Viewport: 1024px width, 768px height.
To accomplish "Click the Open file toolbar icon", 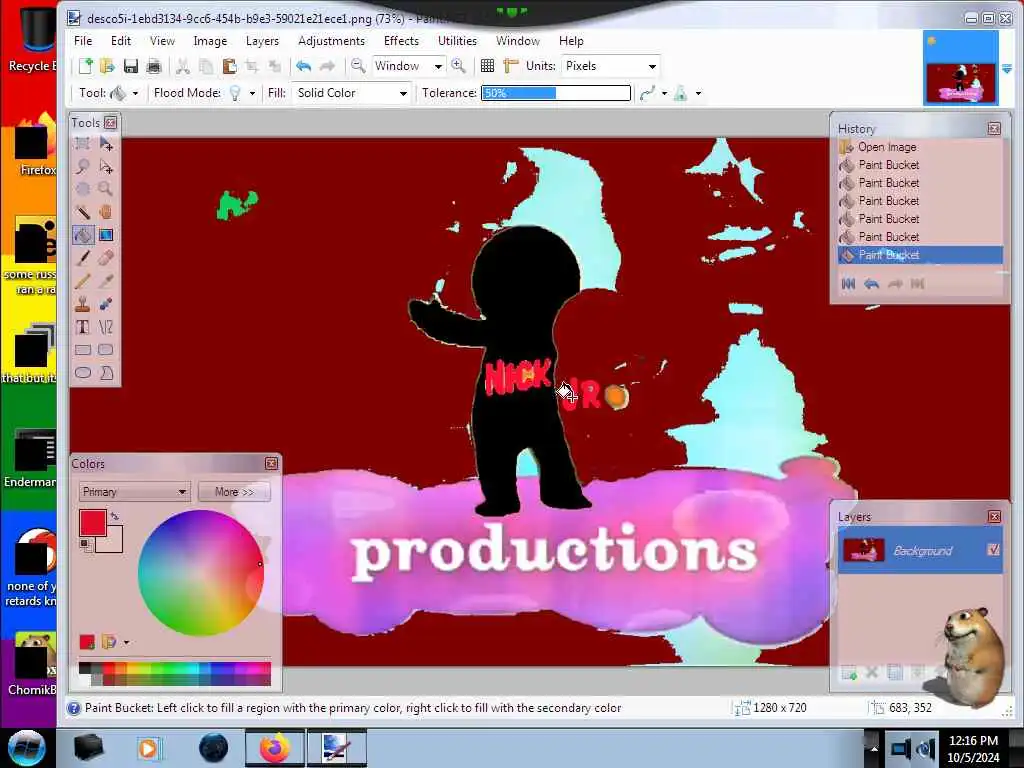I will 107,66.
